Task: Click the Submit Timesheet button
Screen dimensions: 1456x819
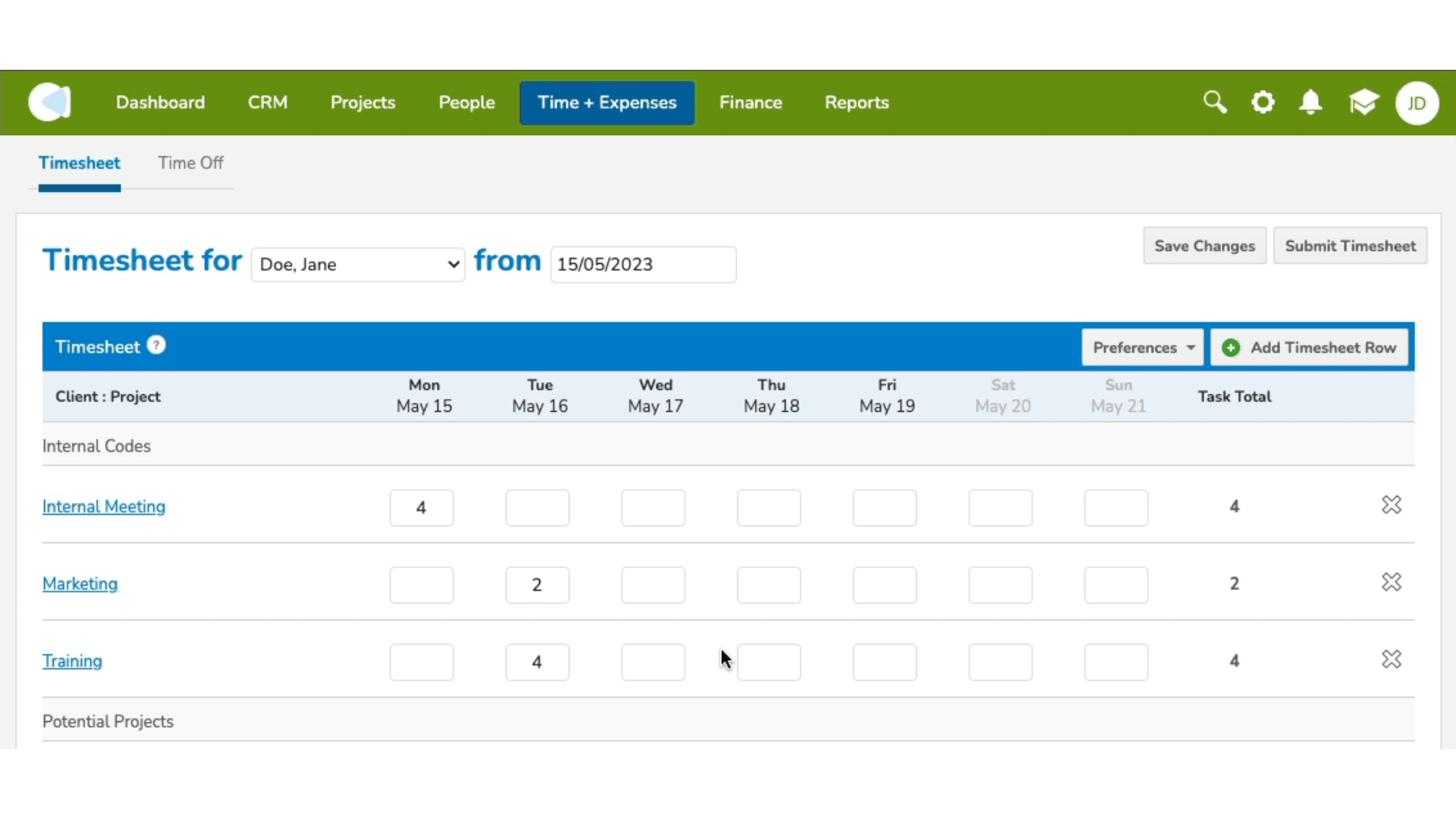Action: [x=1351, y=246]
